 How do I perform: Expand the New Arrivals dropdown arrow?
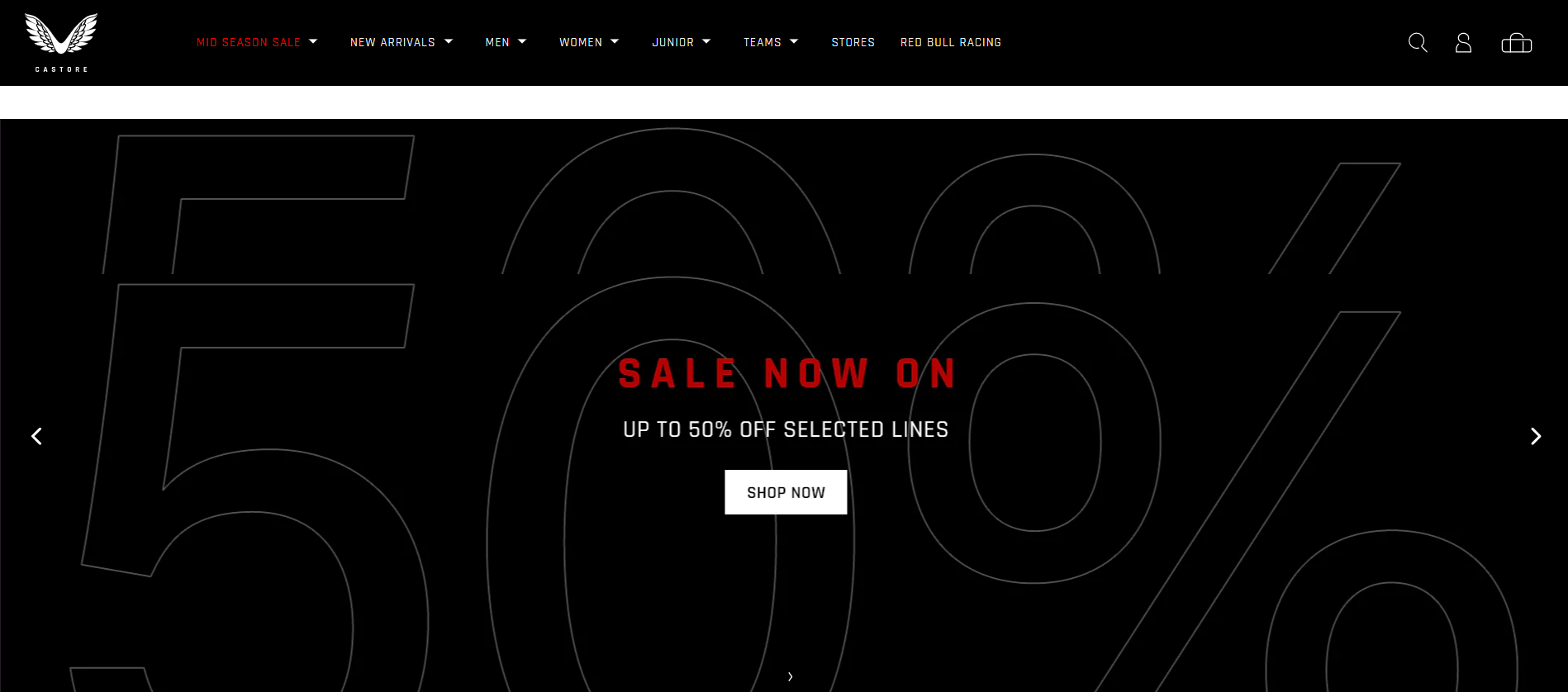(449, 41)
